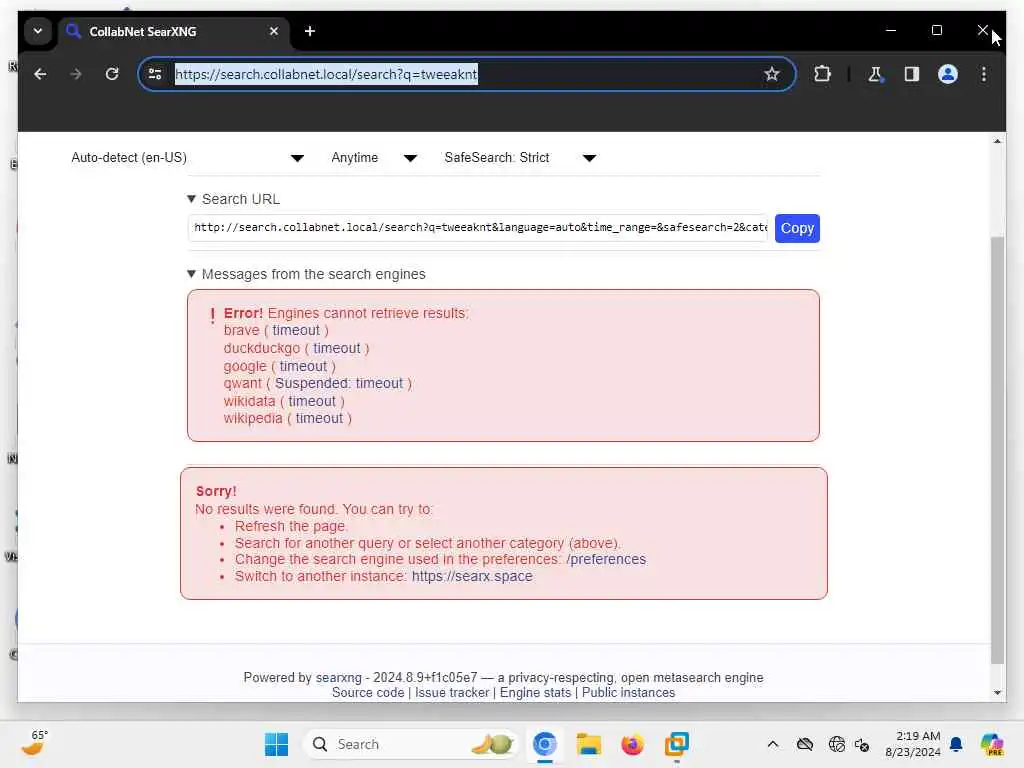This screenshot has width=1024, height=768.
Task: Click the muted volume tray icon
Action: (x=862, y=744)
